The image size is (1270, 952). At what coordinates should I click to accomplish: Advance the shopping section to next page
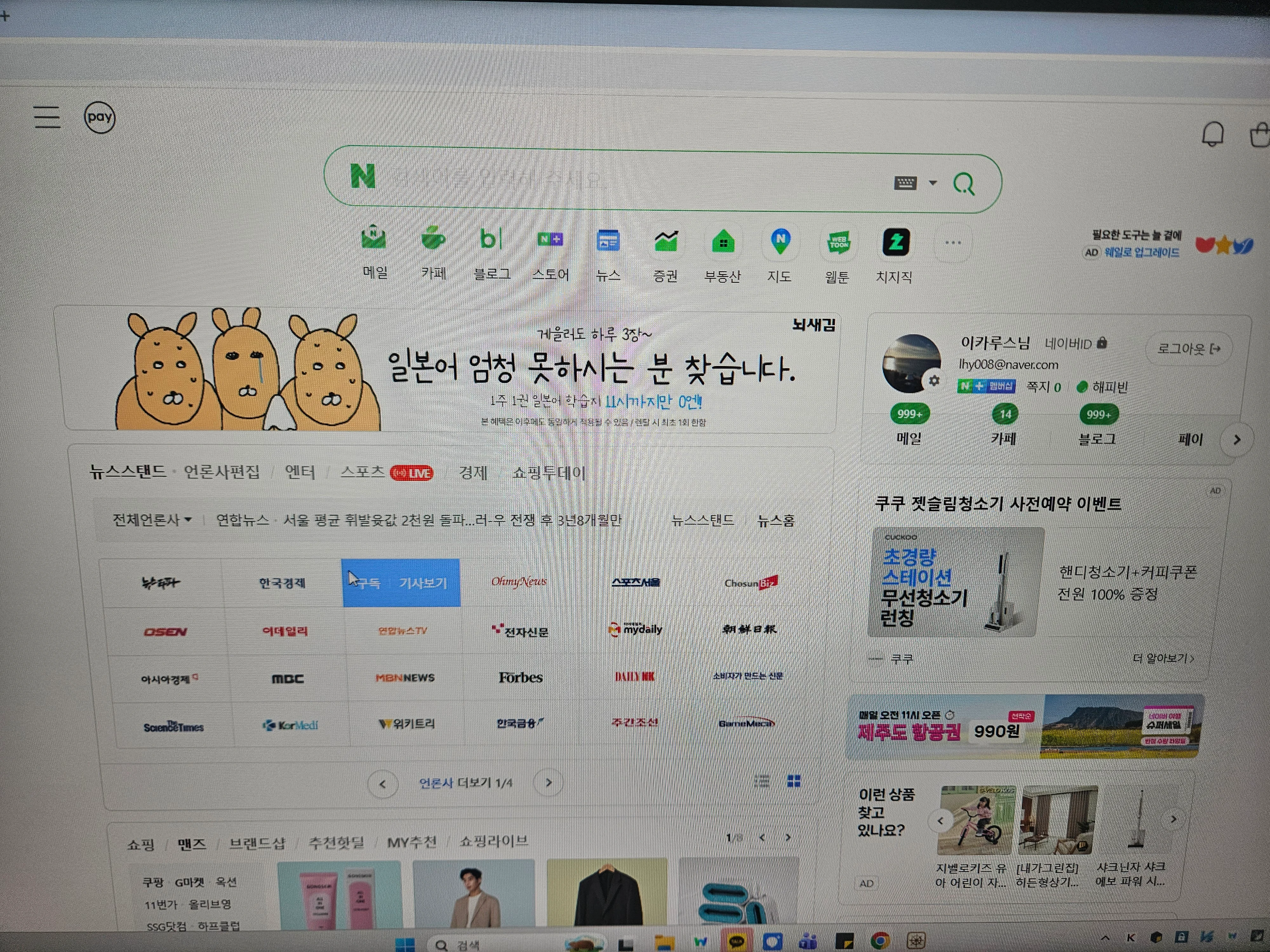[788, 837]
